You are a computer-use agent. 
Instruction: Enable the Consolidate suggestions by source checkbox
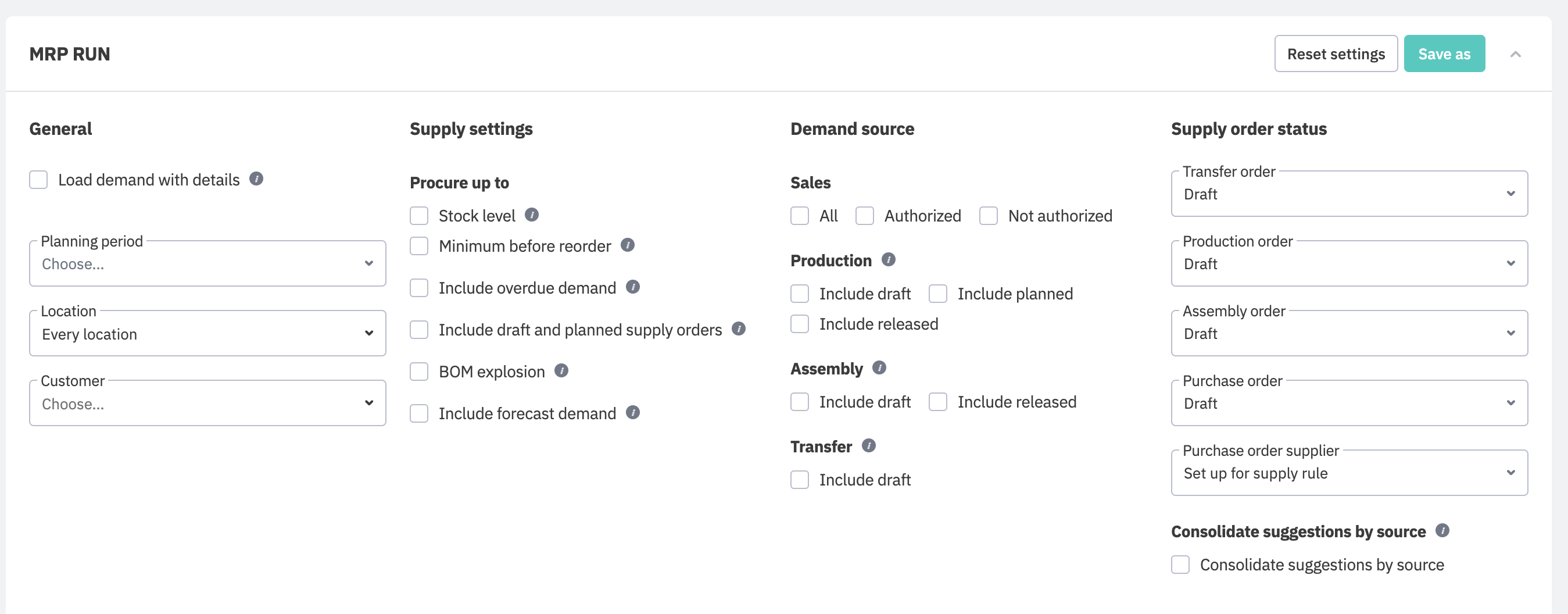click(x=1180, y=565)
